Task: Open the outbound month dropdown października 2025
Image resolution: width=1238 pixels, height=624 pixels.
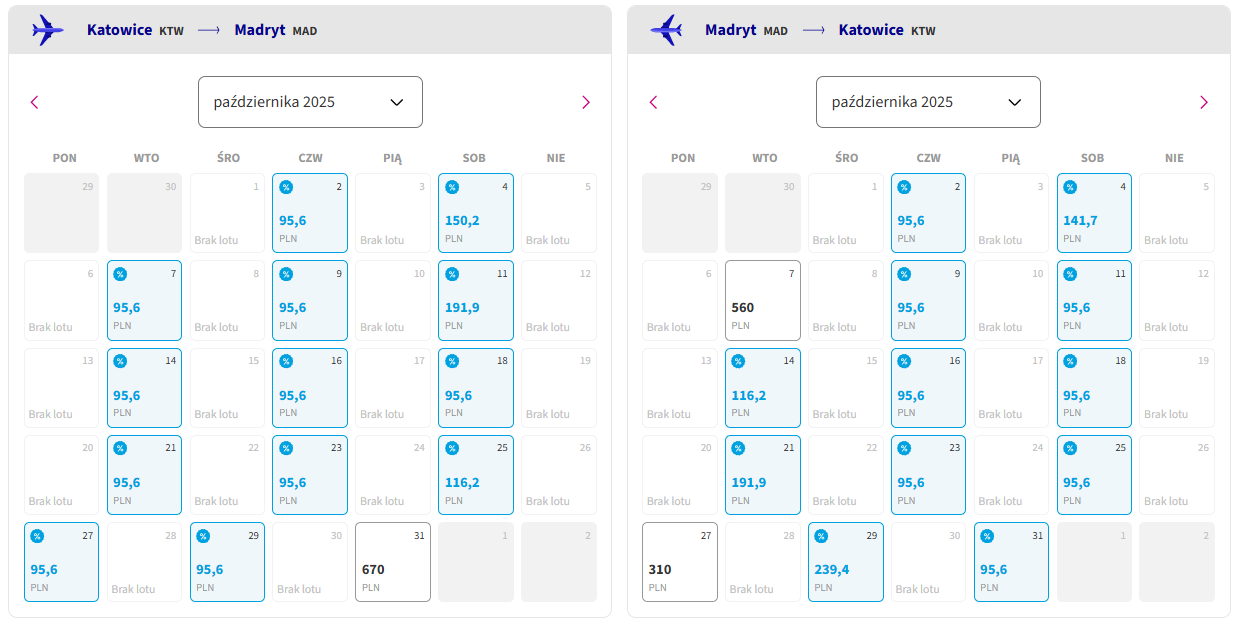Action: pyautogui.click(x=310, y=102)
